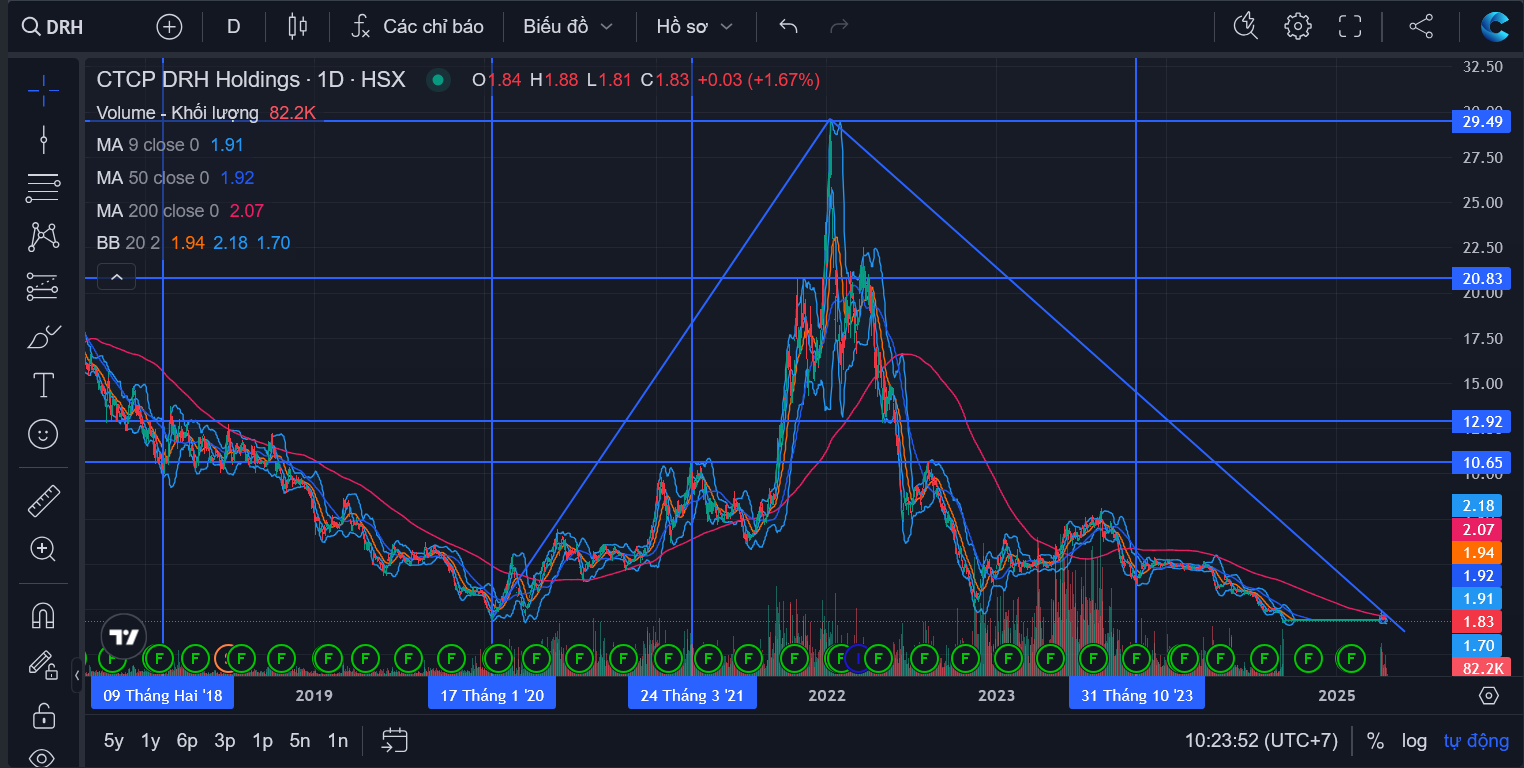The height and width of the screenshot is (768, 1524).
Task: Select the MA 200 close indicator legend
Action: tap(157, 211)
